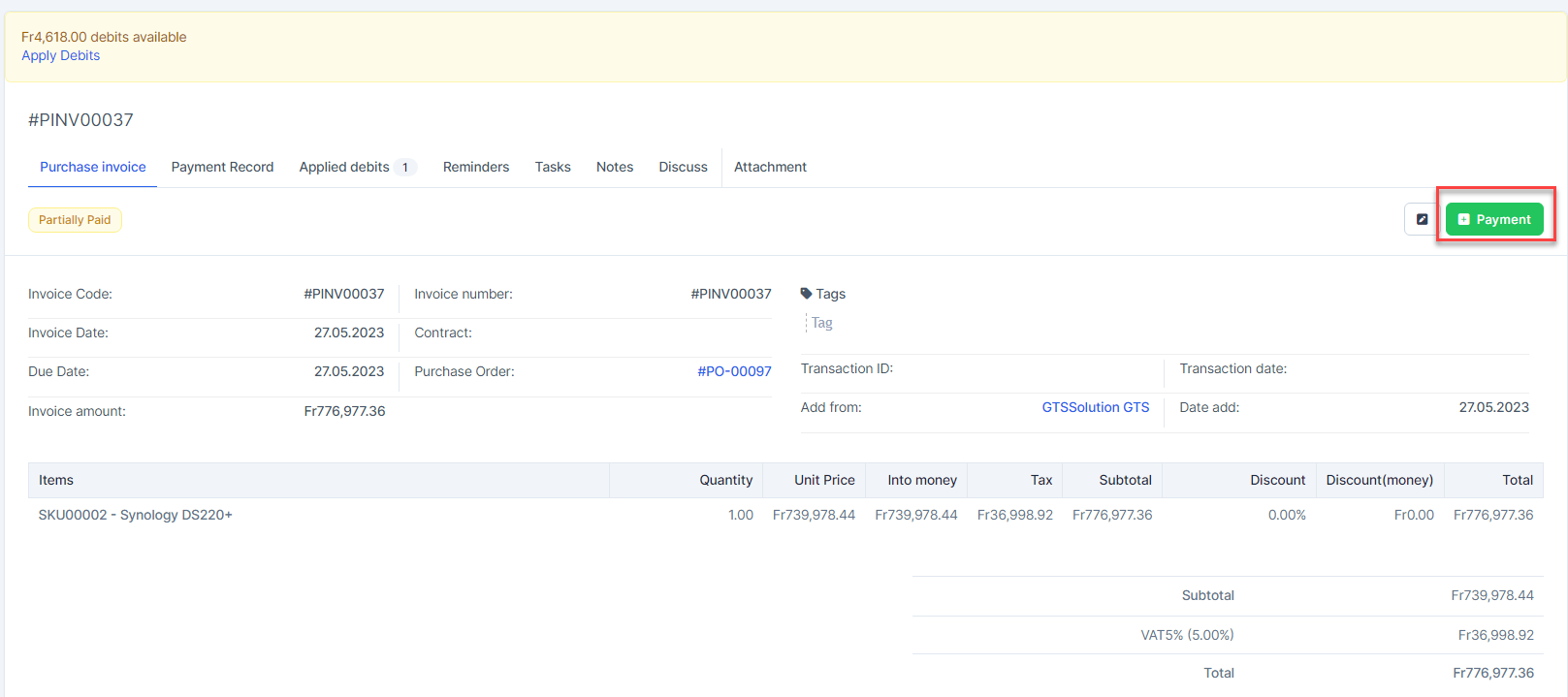1568x697 pixels.
Task: Select the SKU00002 - Synology DS220+ item row
Action: (x=136, y=515)
